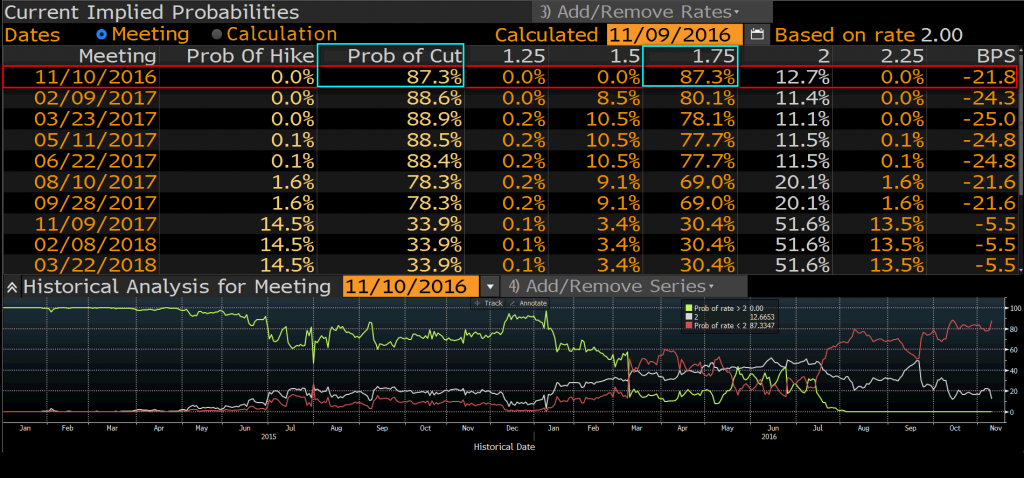Click the 78.1% cell in the 1.75 column
Screen dimensions: 1024x478
tap(708, 119)
